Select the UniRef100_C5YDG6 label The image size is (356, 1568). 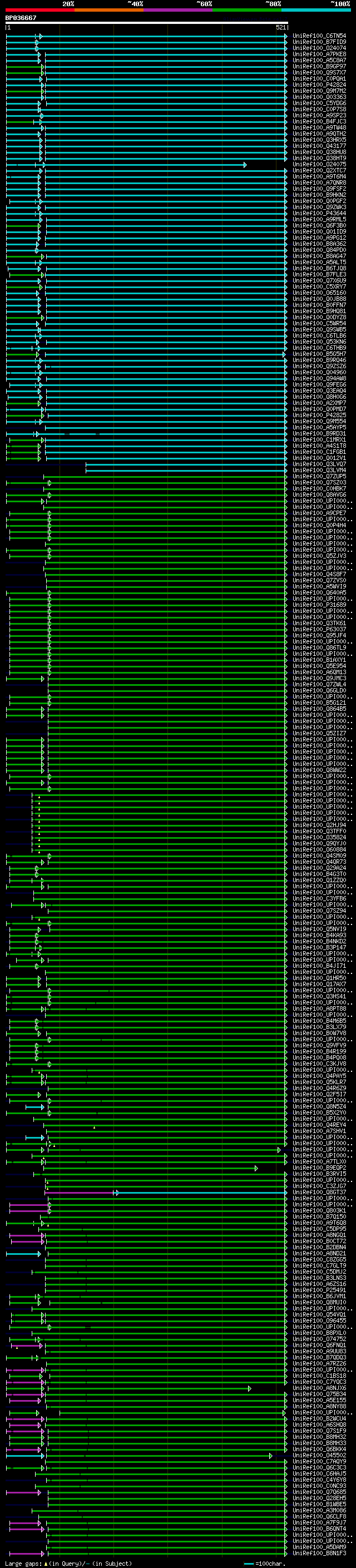coord(319,103)
